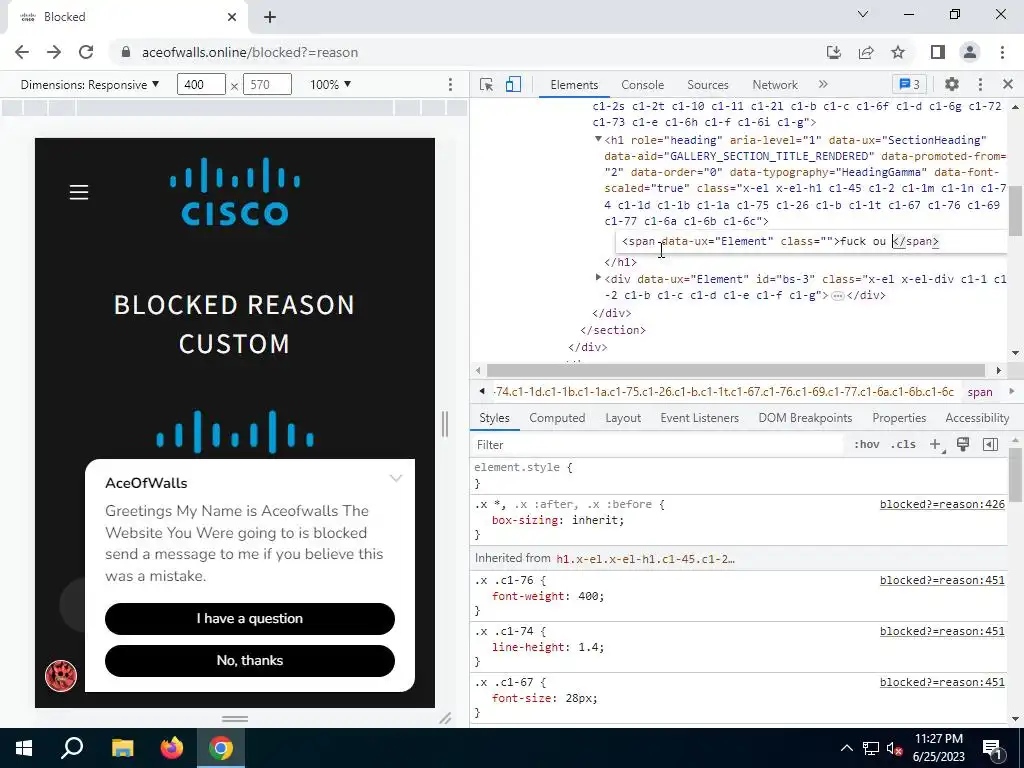This screenshot has width=1024, height=768.
Task: Open source link for .c1-74 rule
Action: point(942,631)
